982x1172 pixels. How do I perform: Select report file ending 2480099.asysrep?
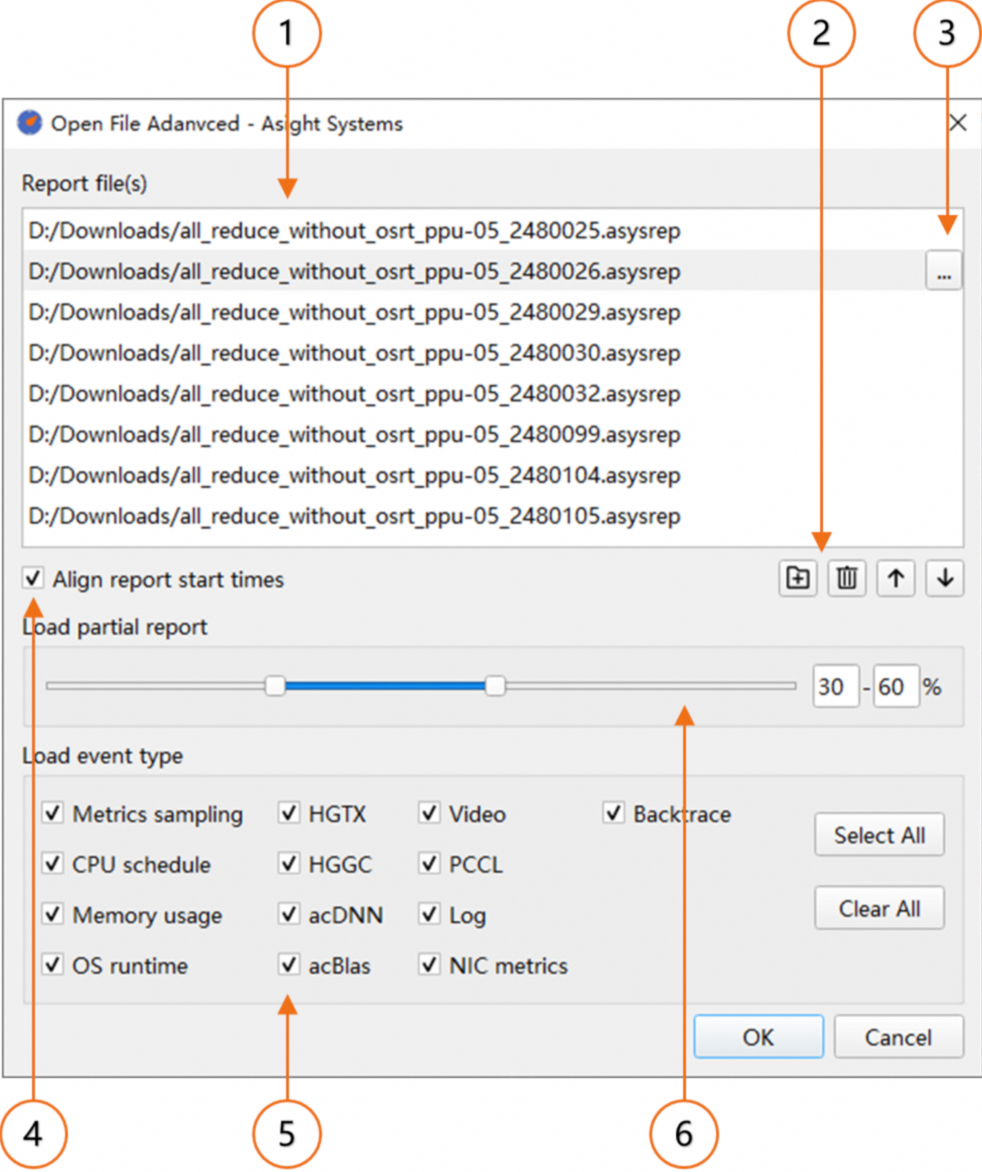pos(492,434)
